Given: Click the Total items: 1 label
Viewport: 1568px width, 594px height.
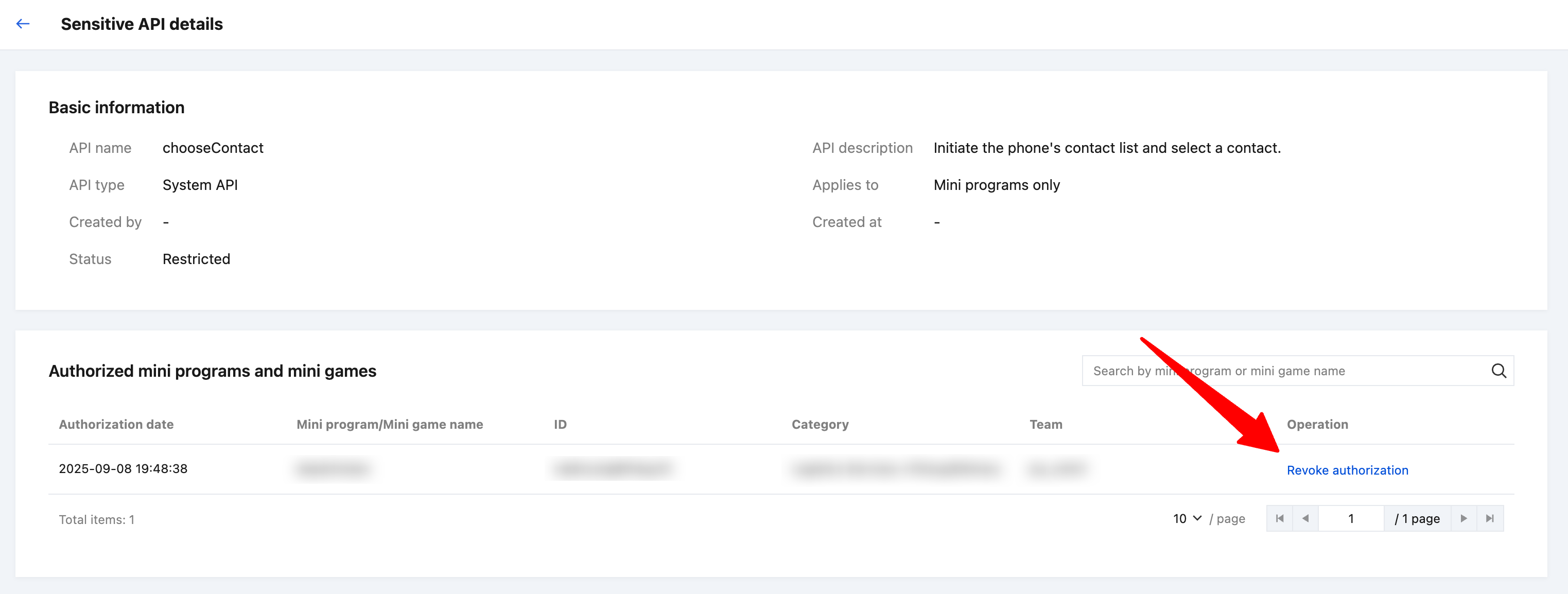Looking at the screenshot, I should click(97, 519).
